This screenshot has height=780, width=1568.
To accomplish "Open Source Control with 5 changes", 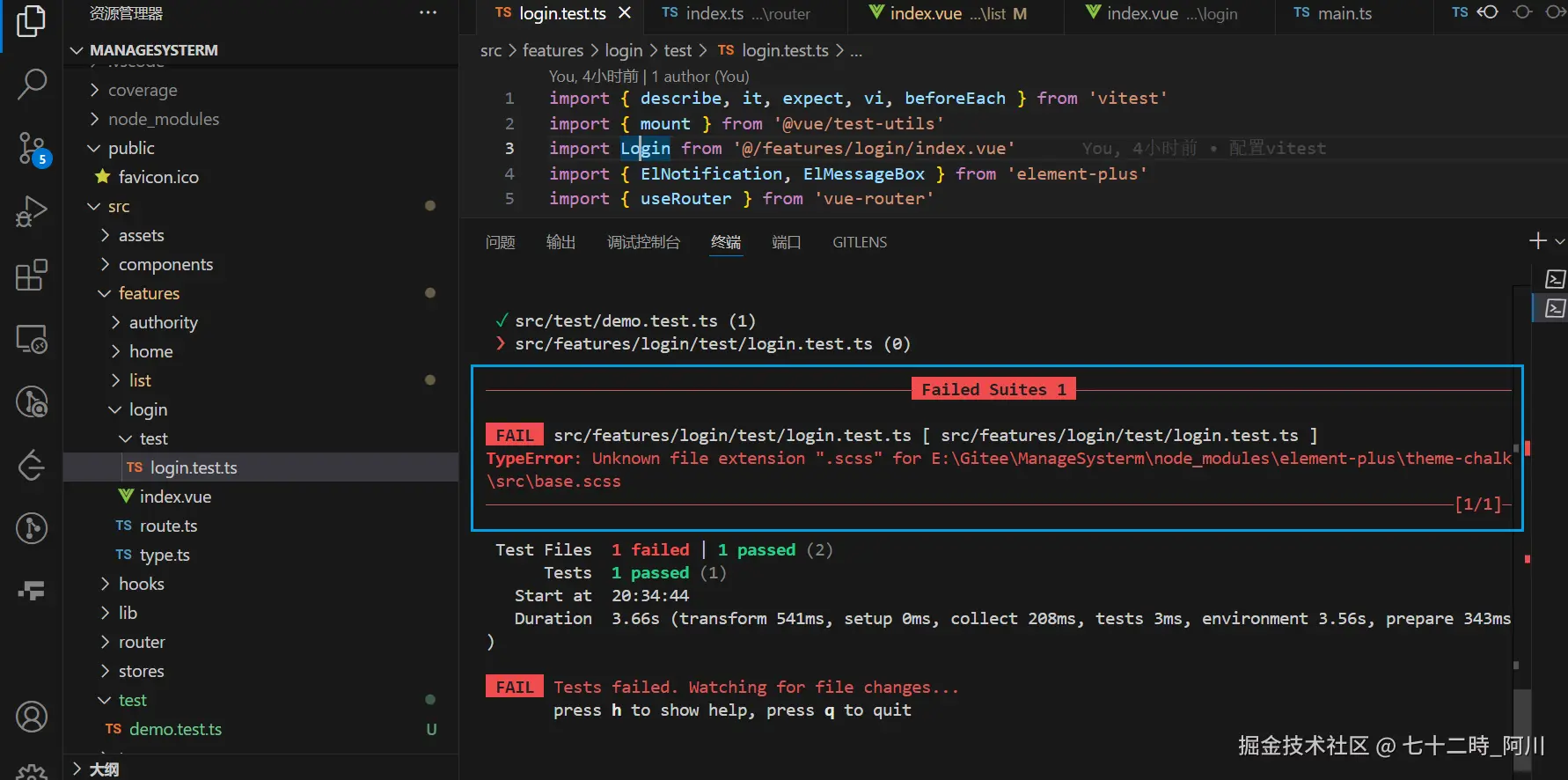I will (32, 148).
